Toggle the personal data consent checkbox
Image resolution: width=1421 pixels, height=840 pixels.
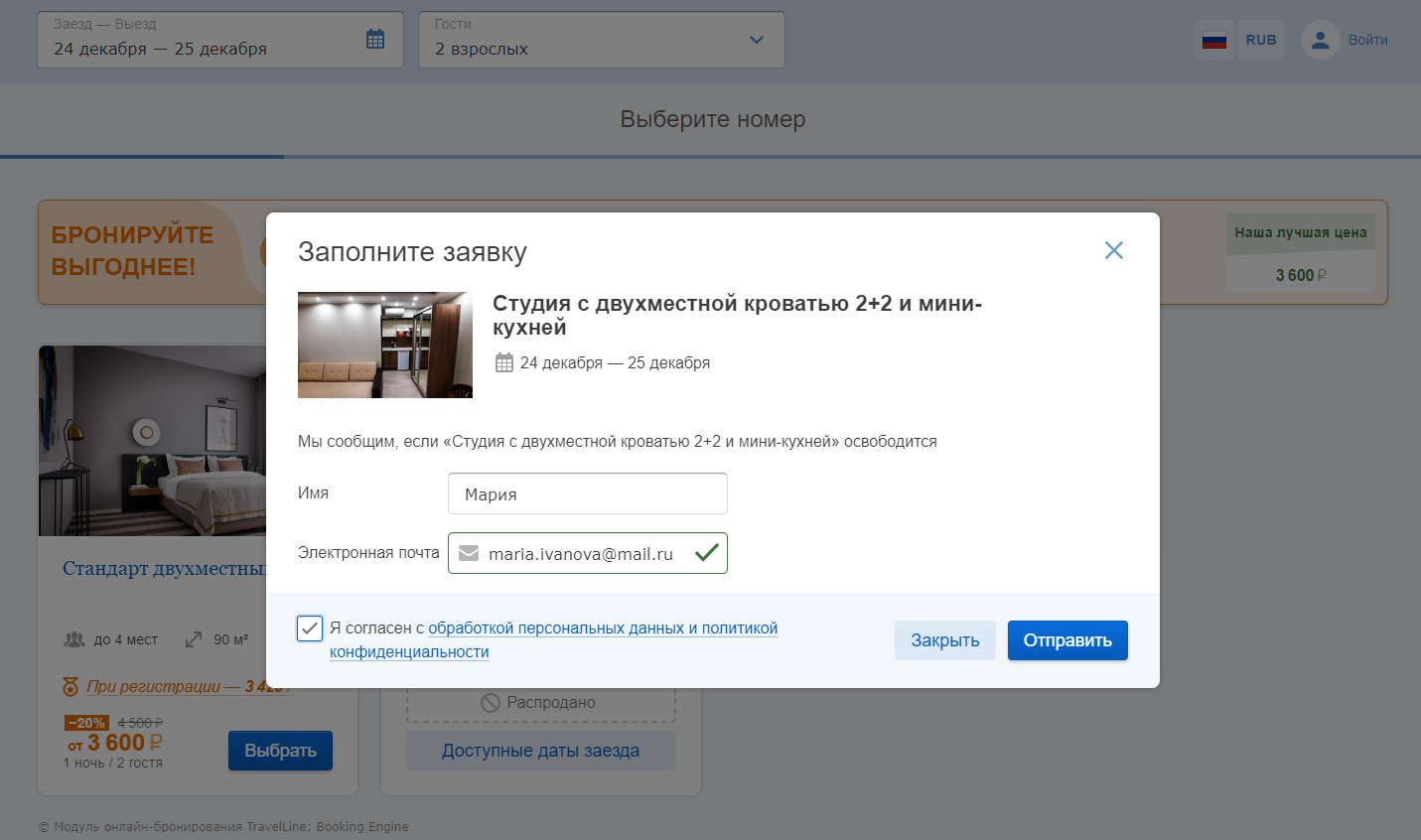pos(310,629)
